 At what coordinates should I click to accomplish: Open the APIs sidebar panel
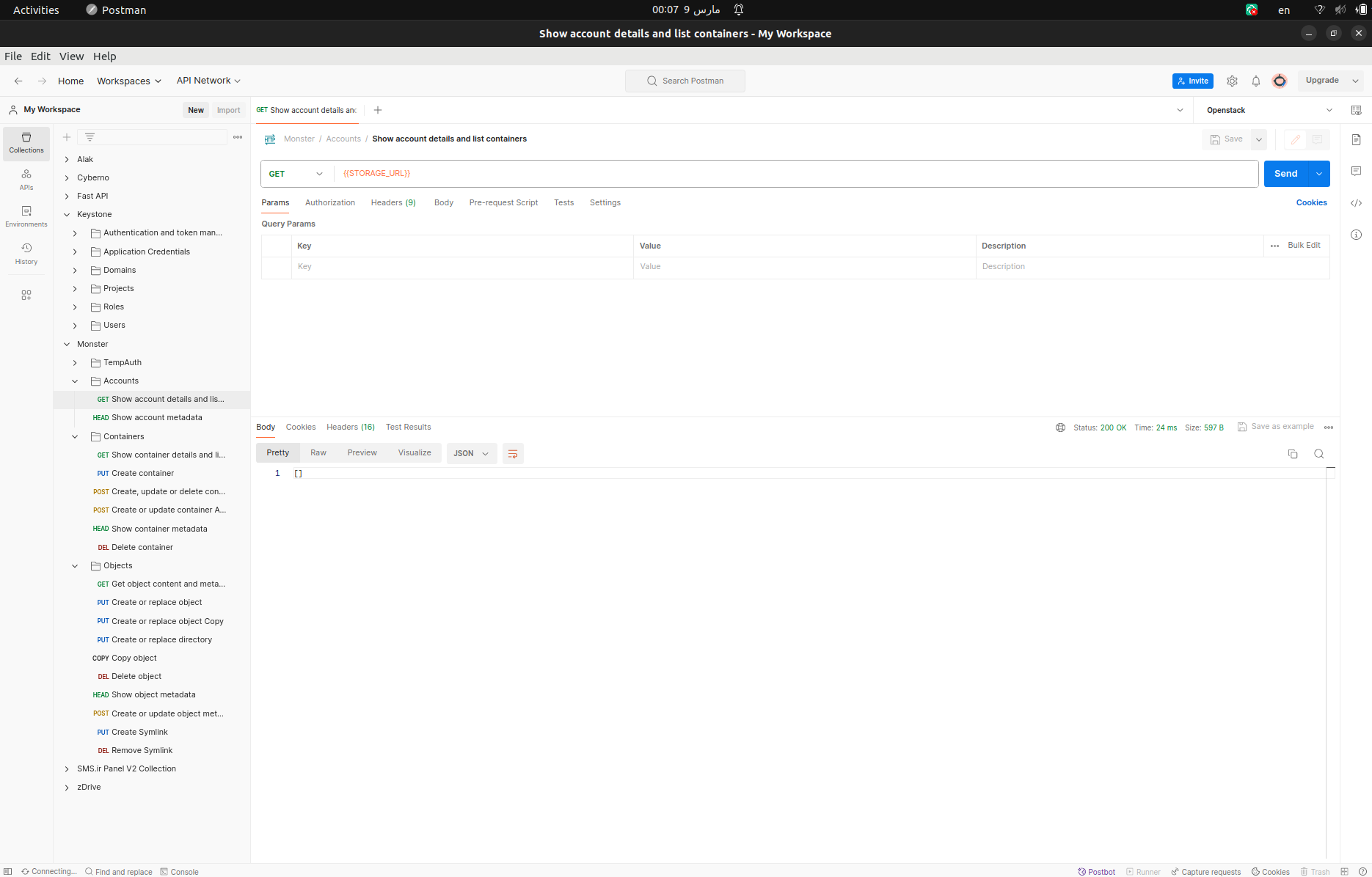pyautogui.click(x=26, y=180)
